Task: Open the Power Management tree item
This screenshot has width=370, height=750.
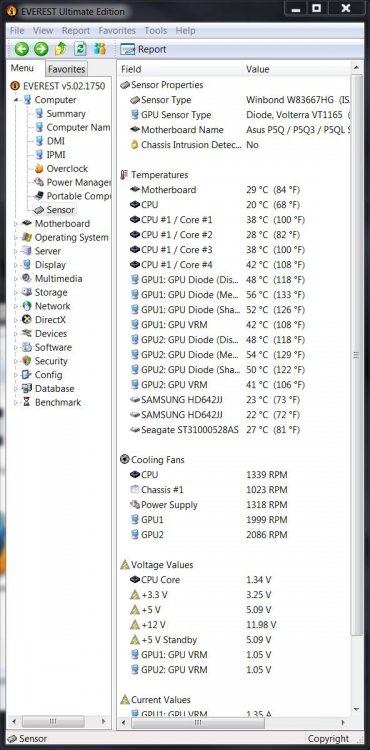Action: (72, 182)
